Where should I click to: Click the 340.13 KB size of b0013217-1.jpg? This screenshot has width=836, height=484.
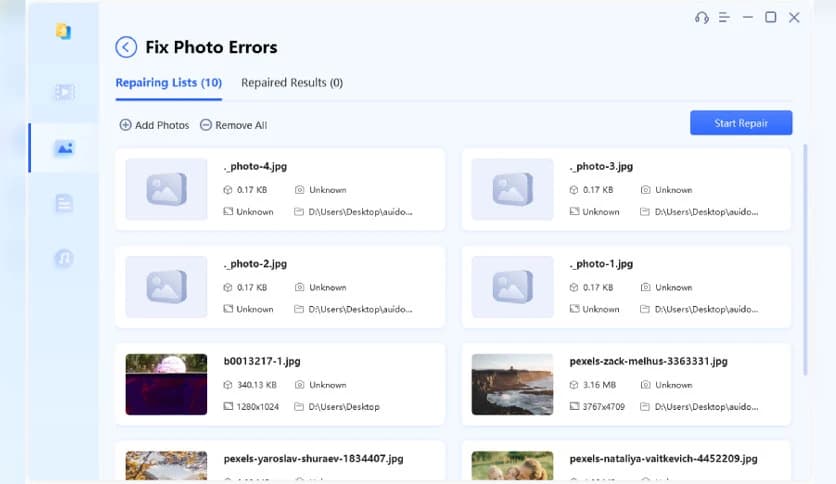tap(257, 385)
